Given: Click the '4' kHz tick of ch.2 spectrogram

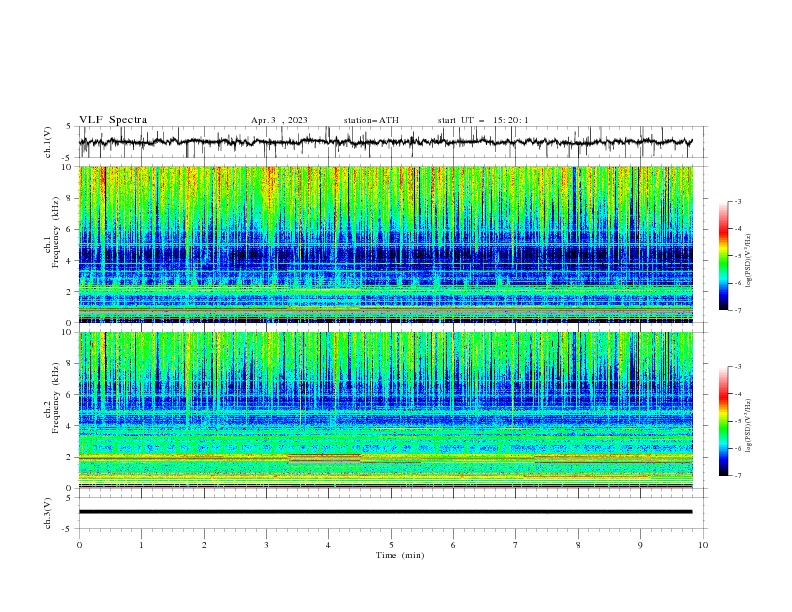Looking at the screenshot, I should point(69,426).
